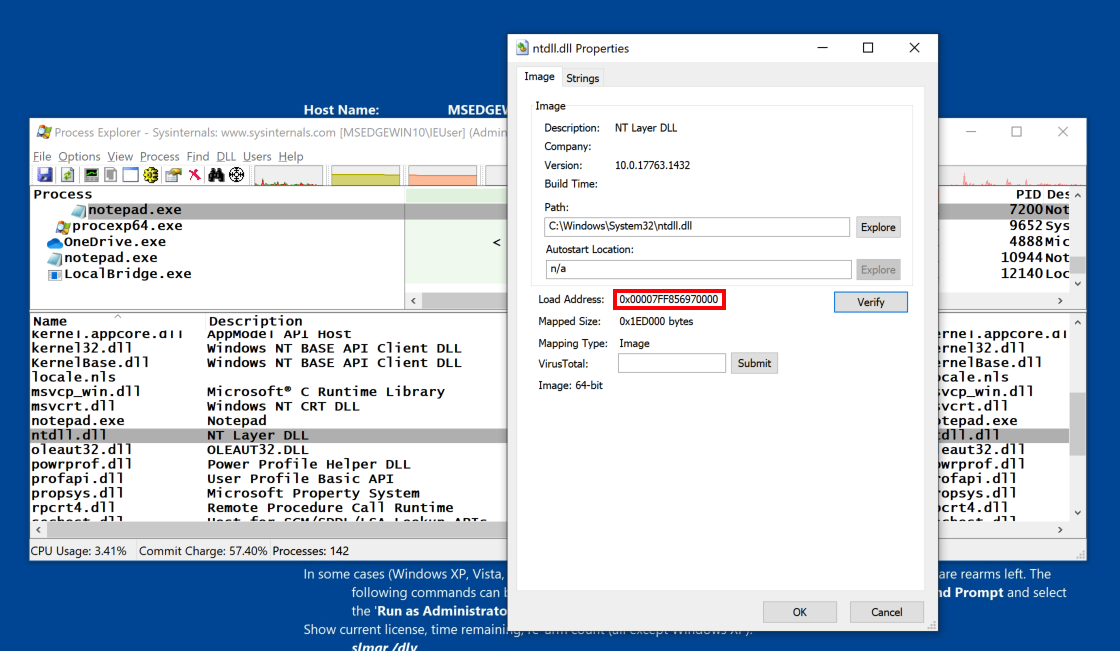1120x651 pixels.
Task: Select the User Profile Basic API description row
Action: tap(300, 479)
